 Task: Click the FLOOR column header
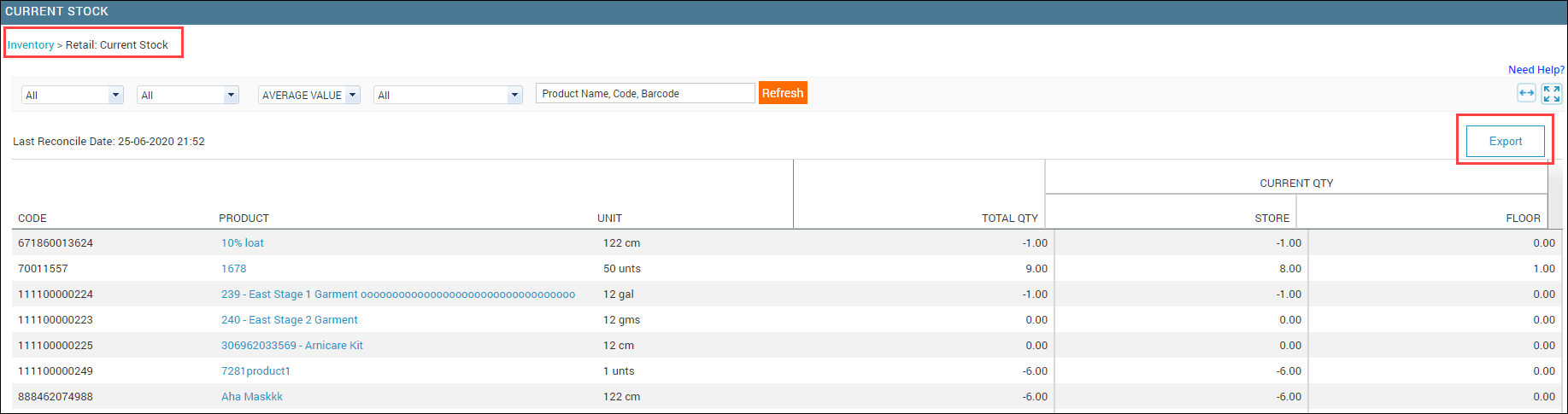1524,219
